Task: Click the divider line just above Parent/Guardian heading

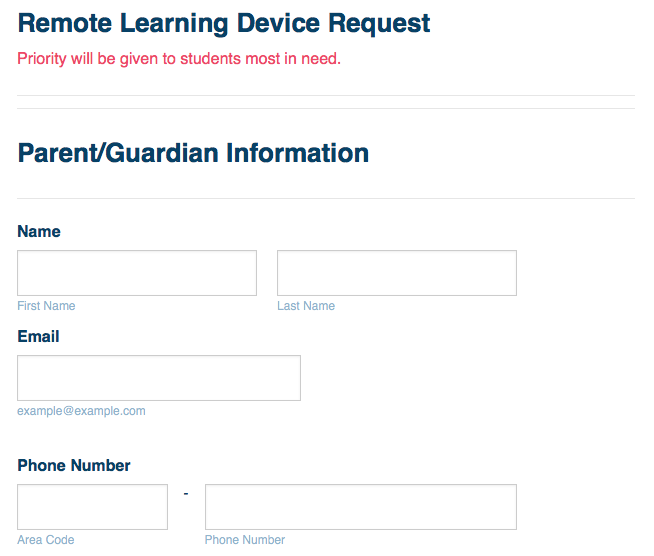Action: pos(326,108)
